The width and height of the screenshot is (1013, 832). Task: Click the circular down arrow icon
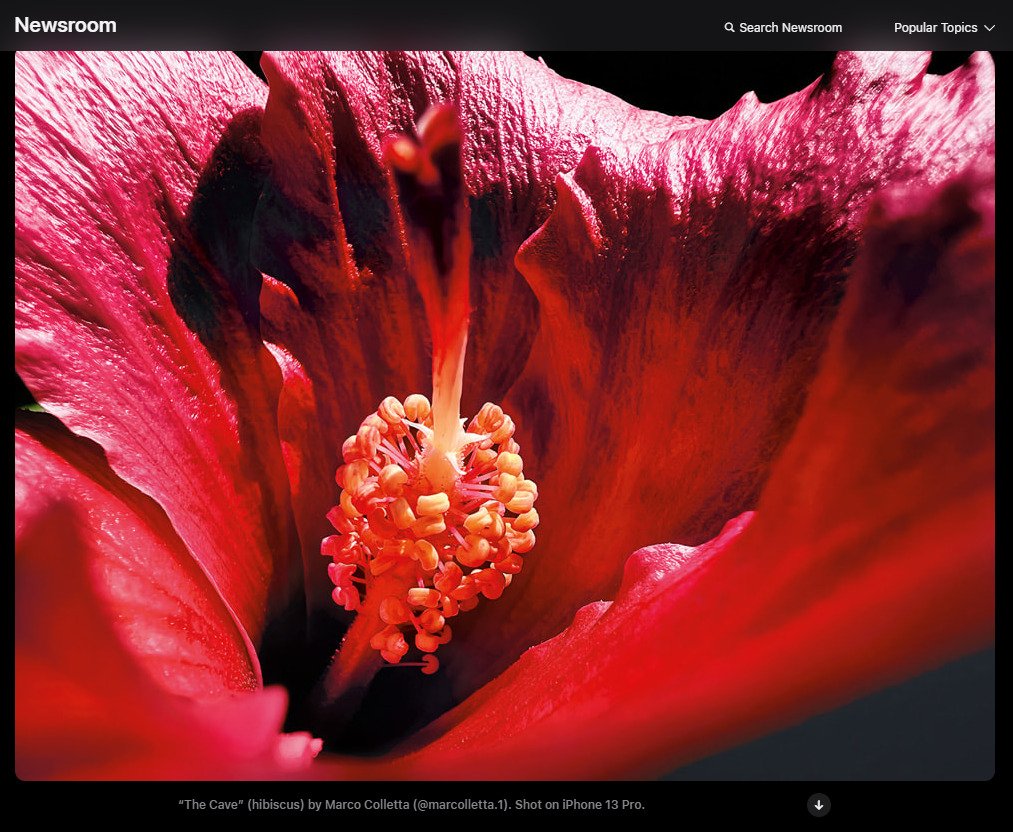(818, 805)
